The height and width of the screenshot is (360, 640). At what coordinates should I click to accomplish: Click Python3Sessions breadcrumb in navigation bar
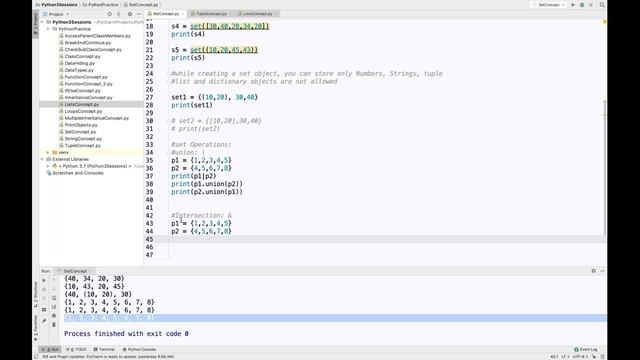pyautogui.click(x=59, y=5)
